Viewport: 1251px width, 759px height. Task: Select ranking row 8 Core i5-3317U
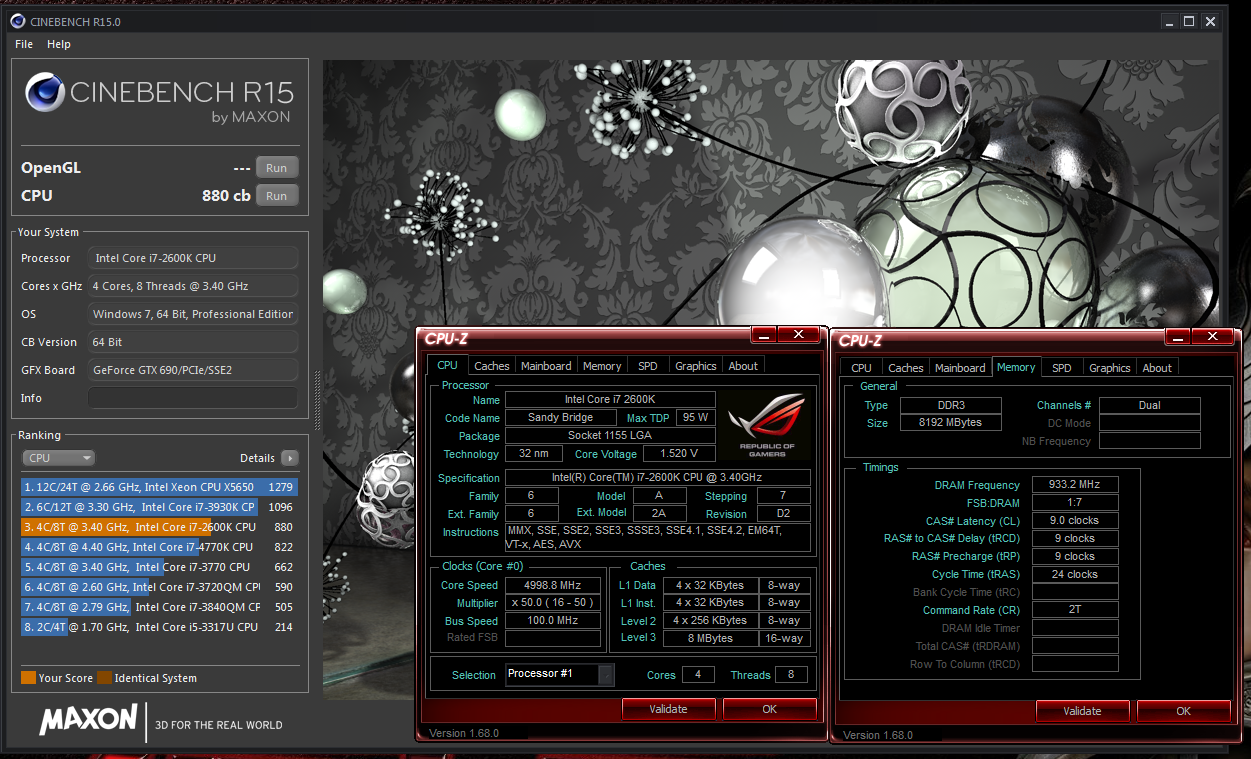160,627
